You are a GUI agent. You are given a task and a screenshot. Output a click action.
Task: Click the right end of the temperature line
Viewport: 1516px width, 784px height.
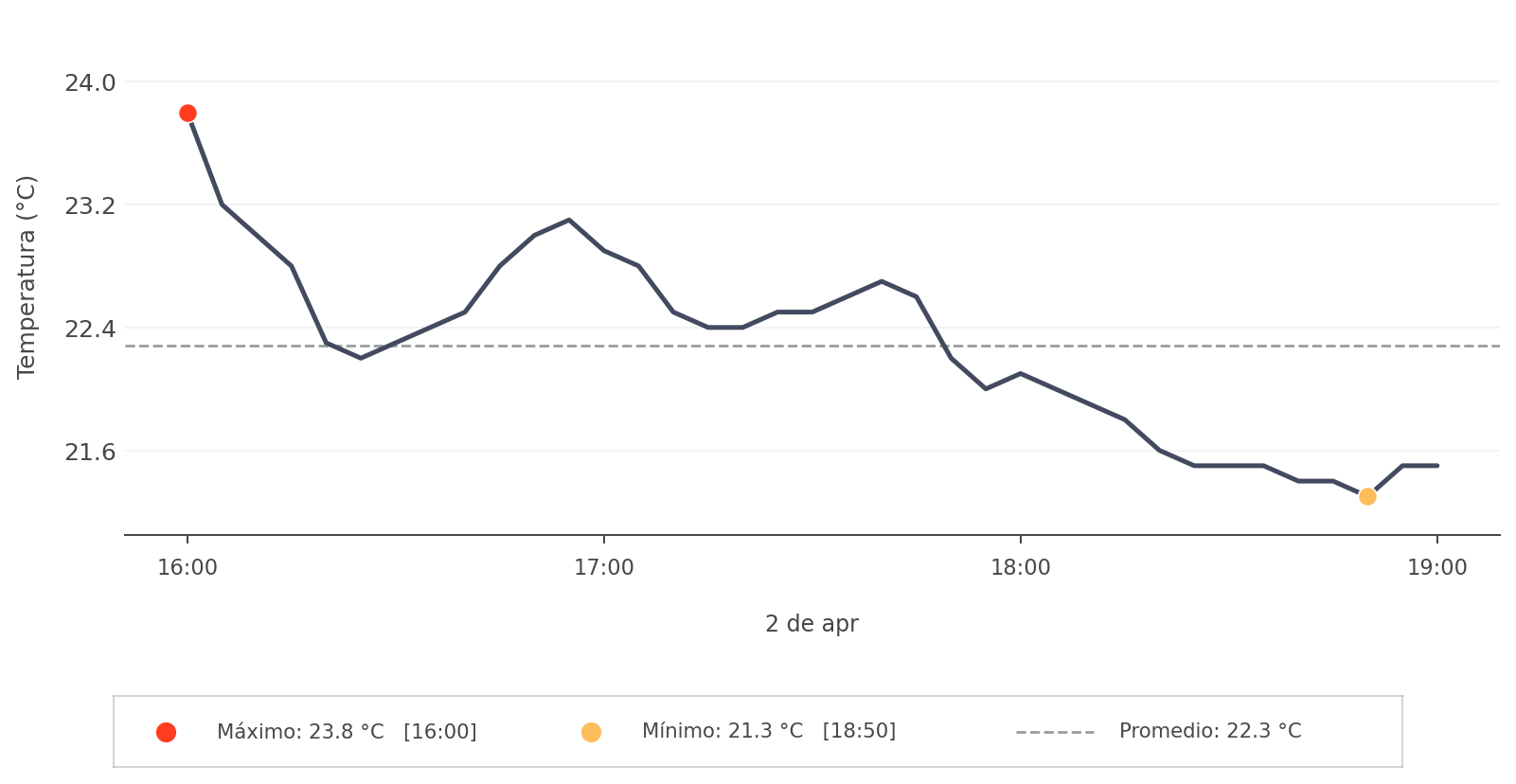coord(1436,466)
